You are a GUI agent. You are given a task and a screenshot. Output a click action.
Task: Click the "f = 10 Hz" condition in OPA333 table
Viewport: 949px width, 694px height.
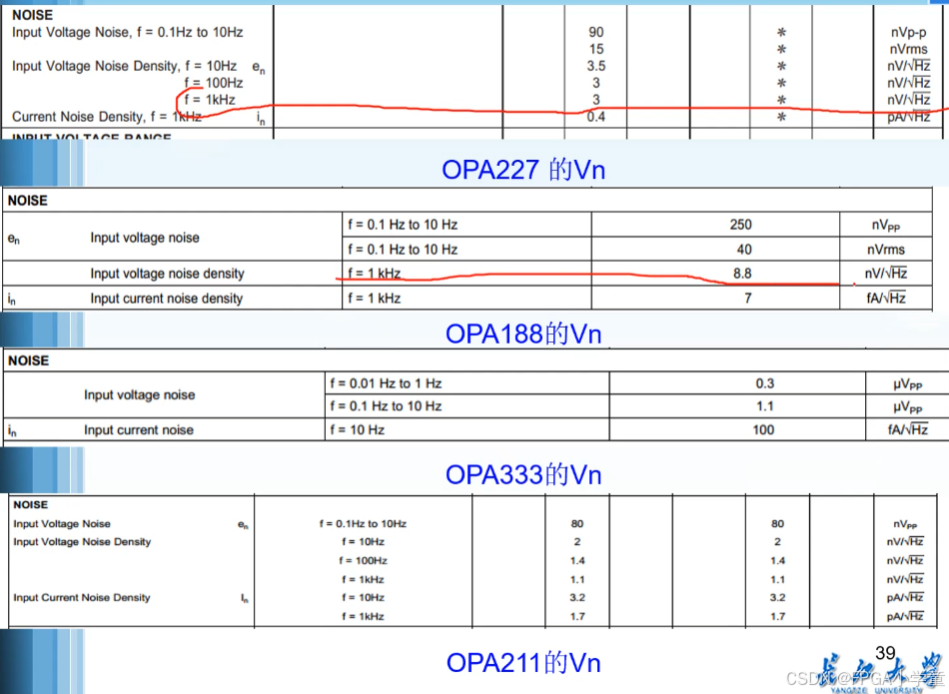358,430
